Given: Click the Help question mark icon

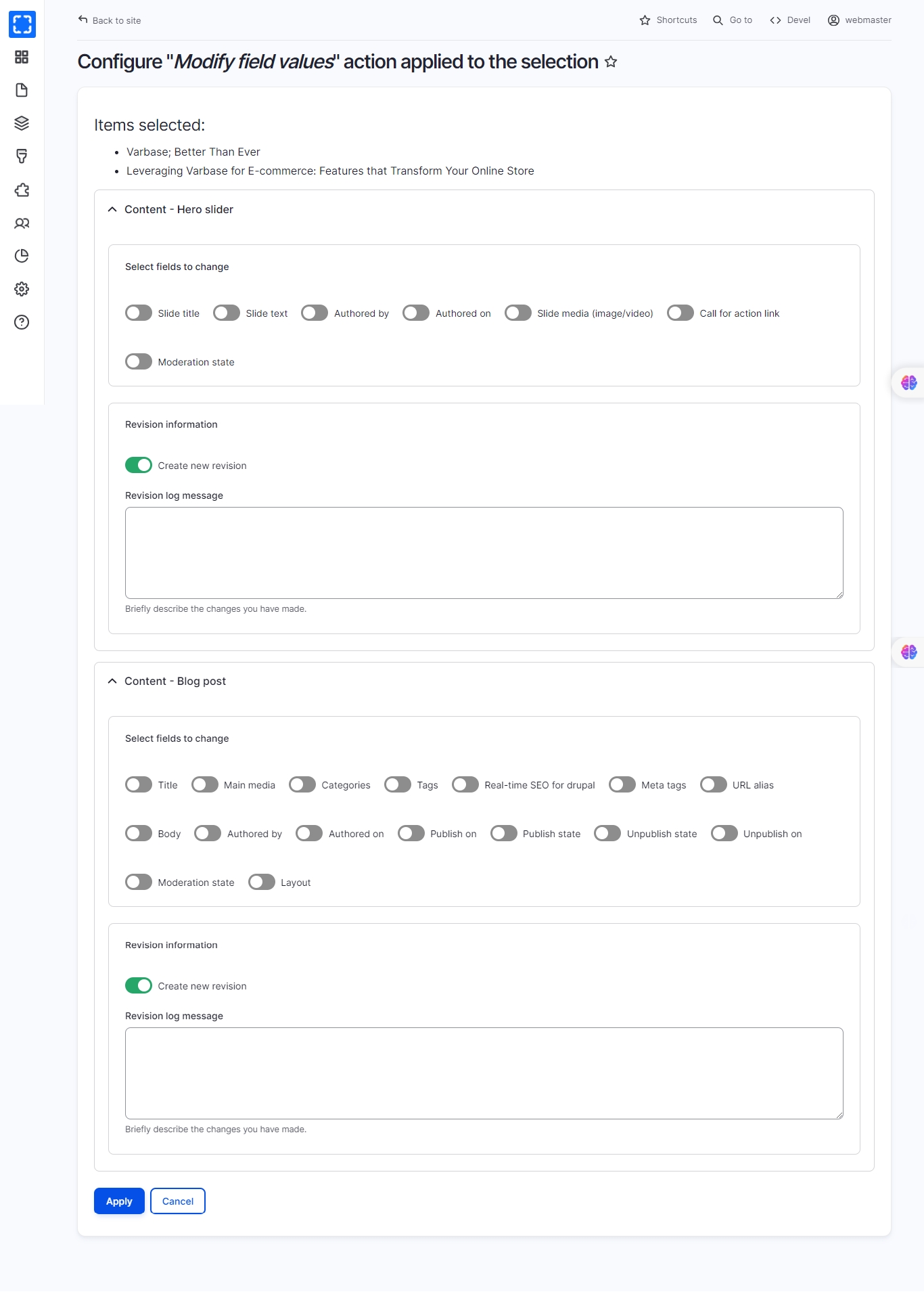Looking at the screenshot, I should pos(22,322).
